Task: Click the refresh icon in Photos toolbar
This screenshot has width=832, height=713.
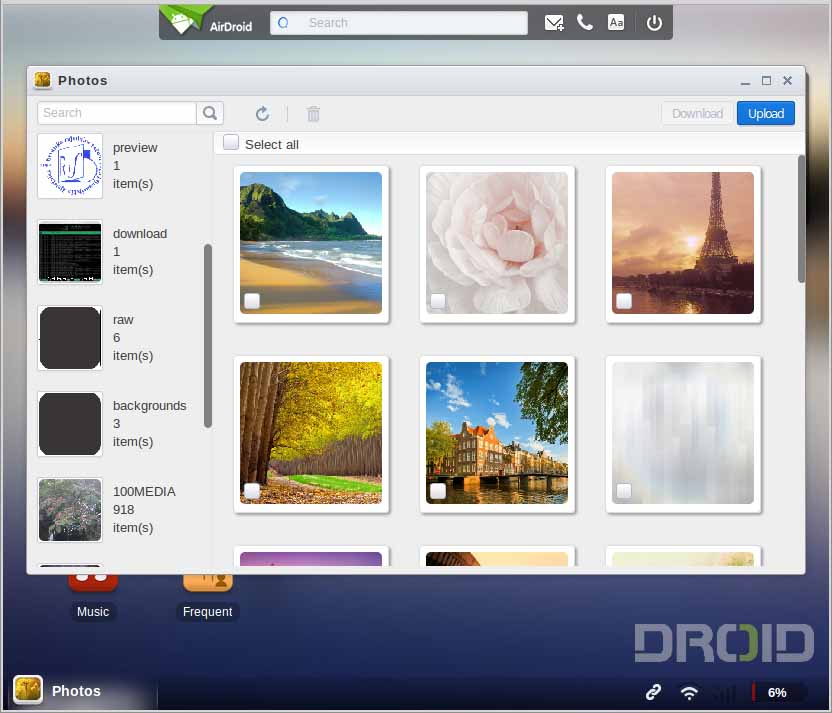Action: pos(262,114)
